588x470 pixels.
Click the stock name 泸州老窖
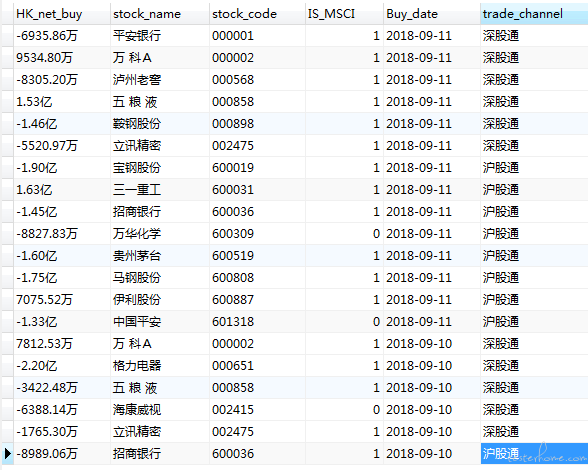(x=137, y=80)
